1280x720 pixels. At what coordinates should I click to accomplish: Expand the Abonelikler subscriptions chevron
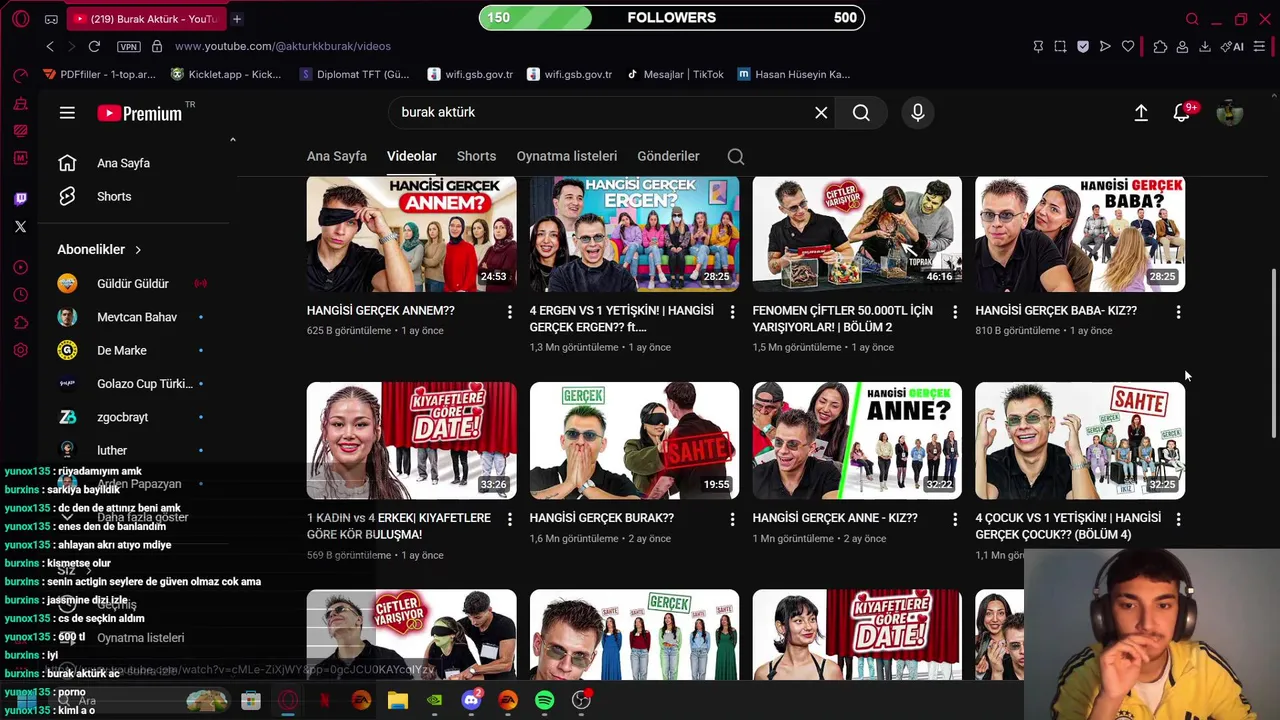pyautogui.click(x=138, y=250)
